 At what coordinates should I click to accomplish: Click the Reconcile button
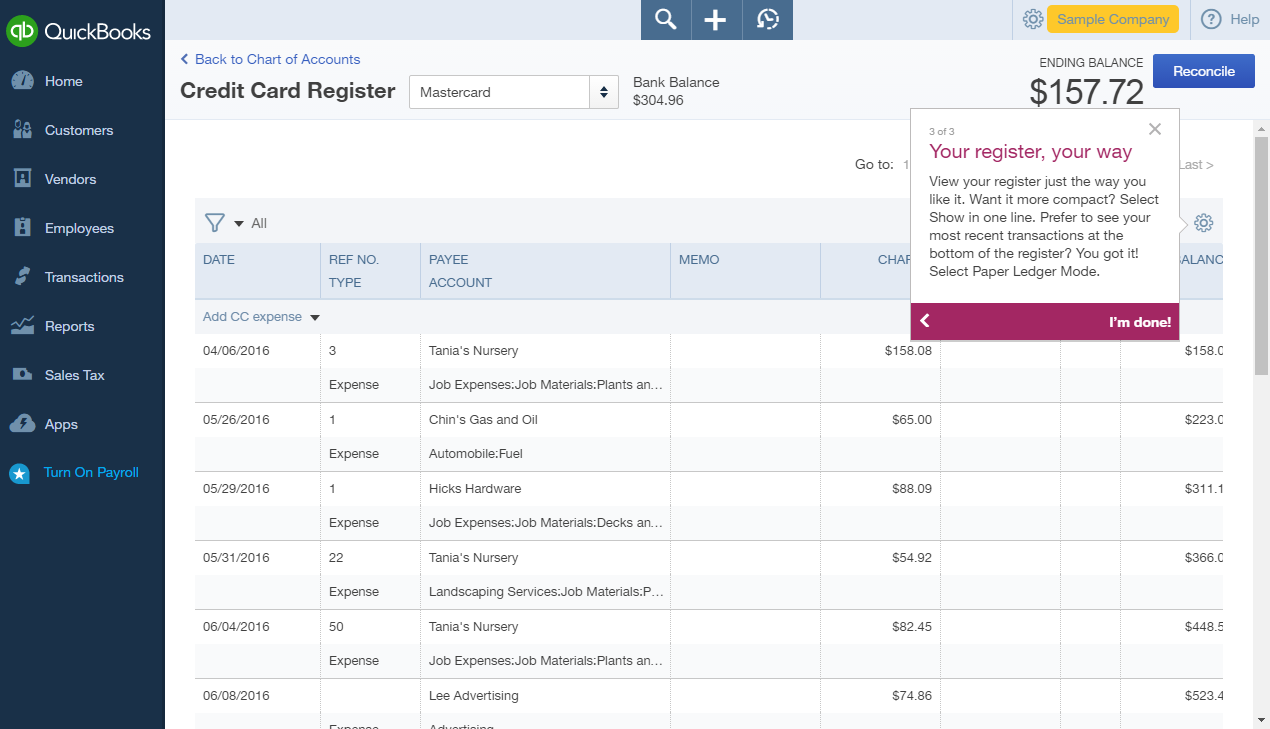(x=1204, y=71)
